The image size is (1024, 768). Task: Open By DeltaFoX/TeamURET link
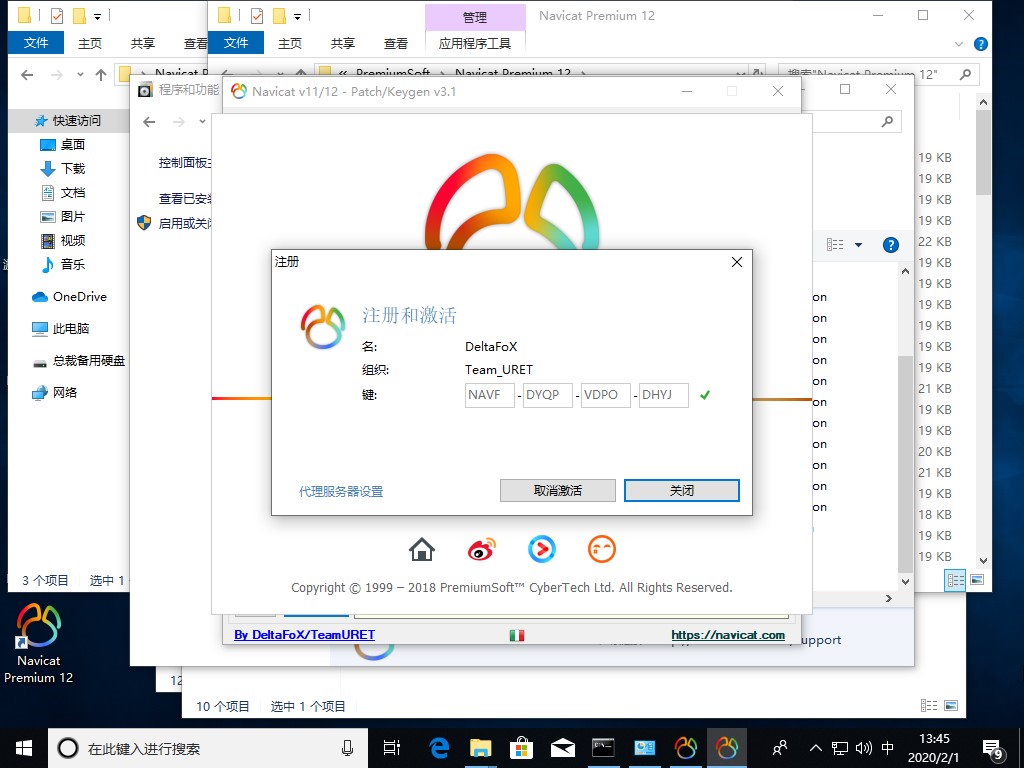pos(304,634)
